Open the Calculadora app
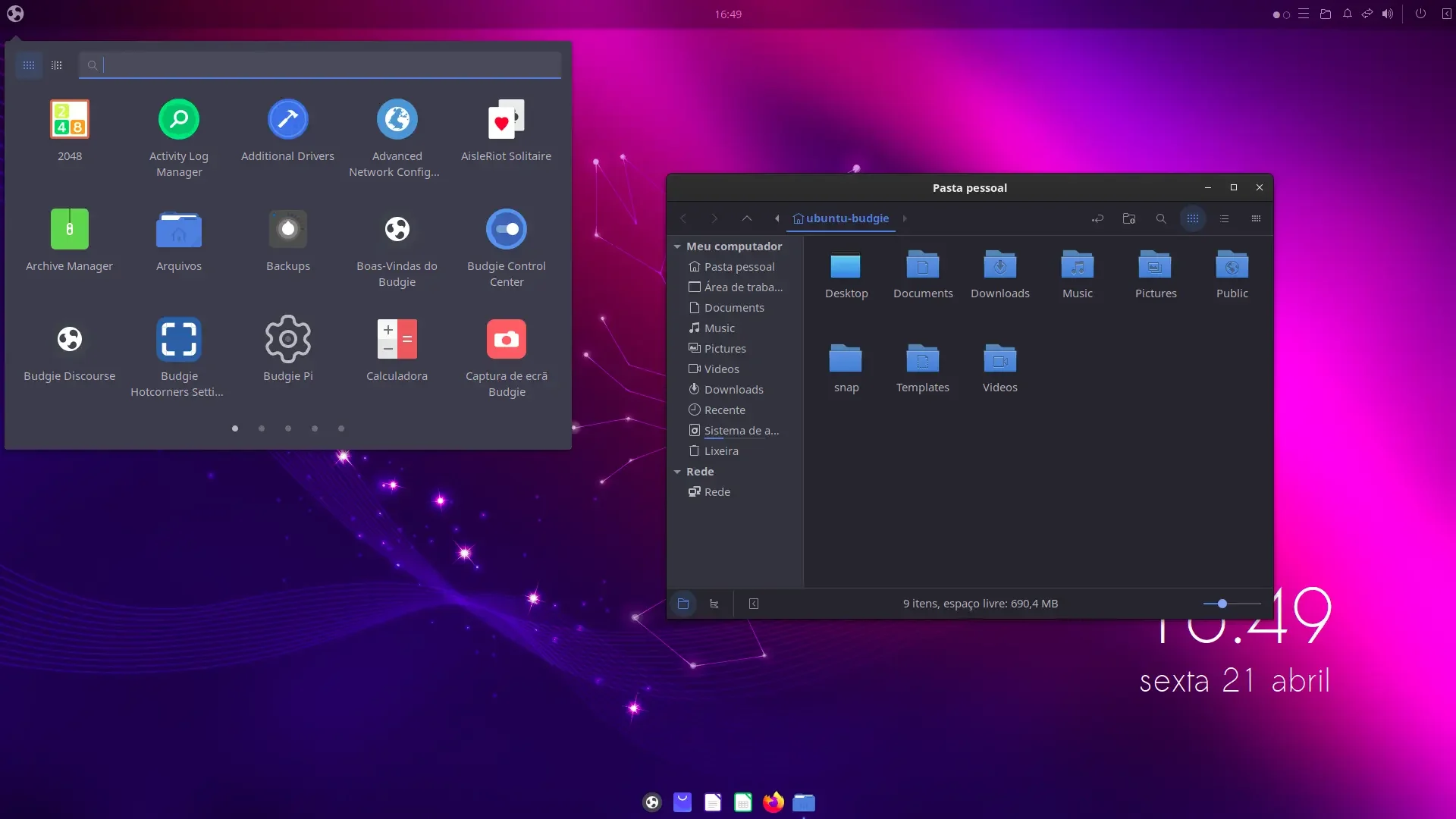The image size is (1456, 819). click(397, 350)
